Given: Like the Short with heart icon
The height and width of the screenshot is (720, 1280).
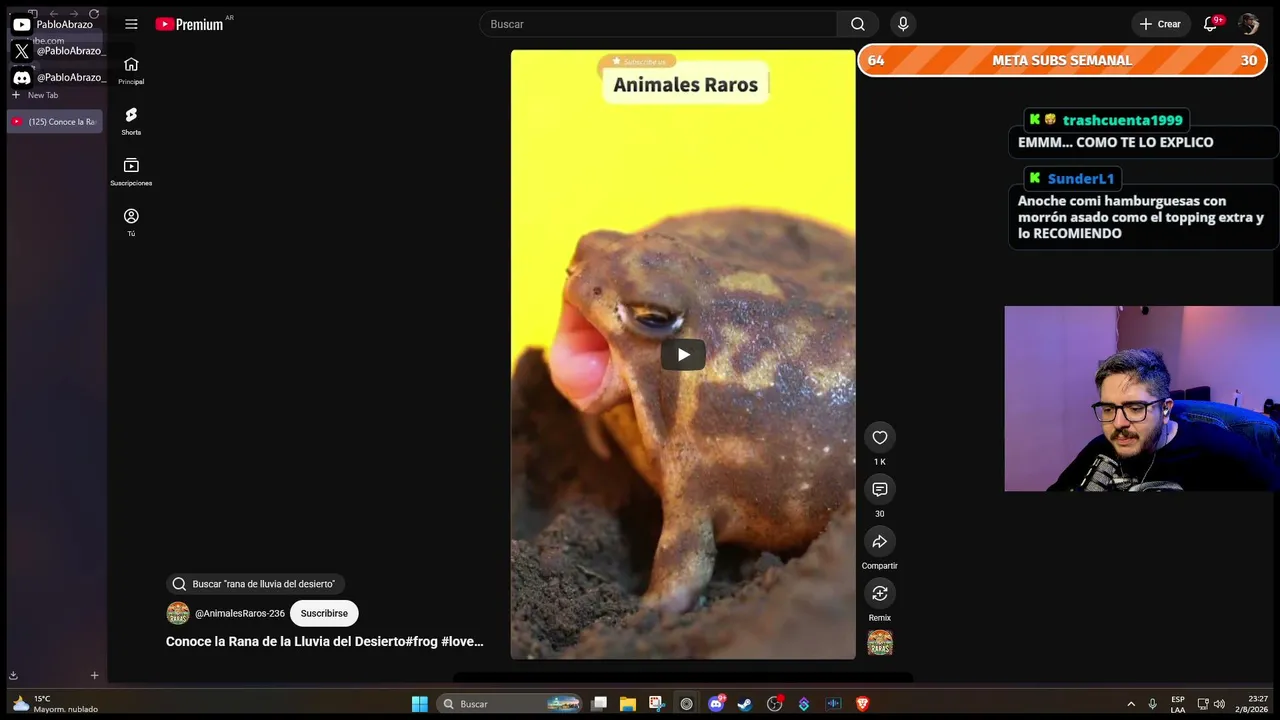Looking at the screenshot, I should (880, 437).
